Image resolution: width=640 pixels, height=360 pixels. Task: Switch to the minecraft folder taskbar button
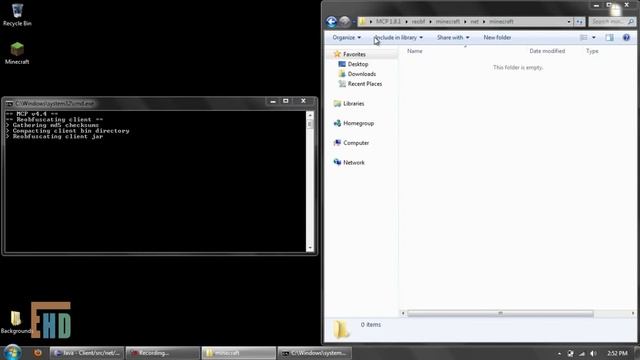[x=238, y=353]
